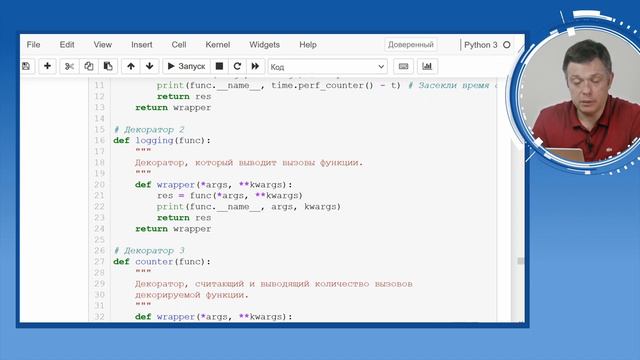Open the Edit menu
This screenshot has width=640, height=360.
[67, 45]
